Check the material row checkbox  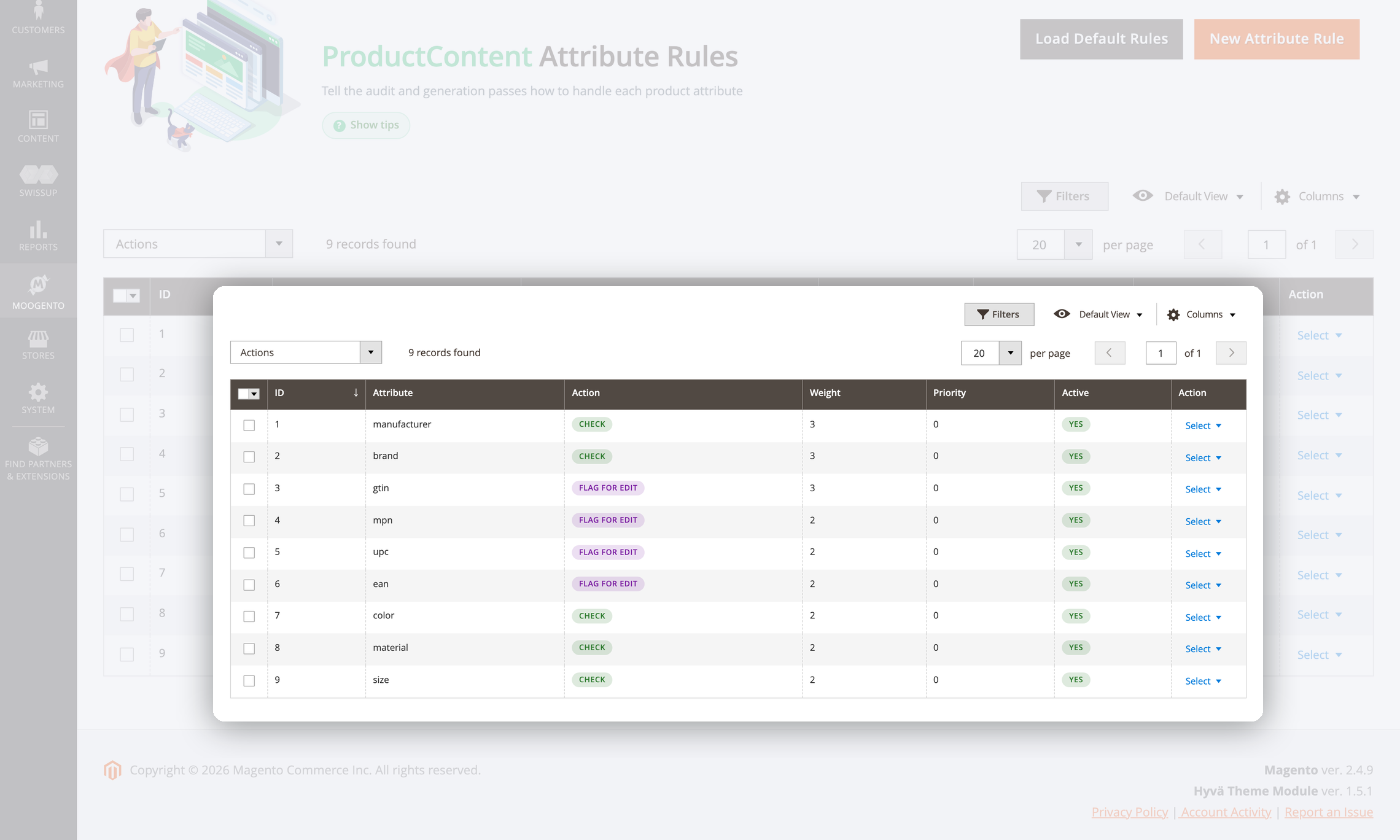point(249,648)
